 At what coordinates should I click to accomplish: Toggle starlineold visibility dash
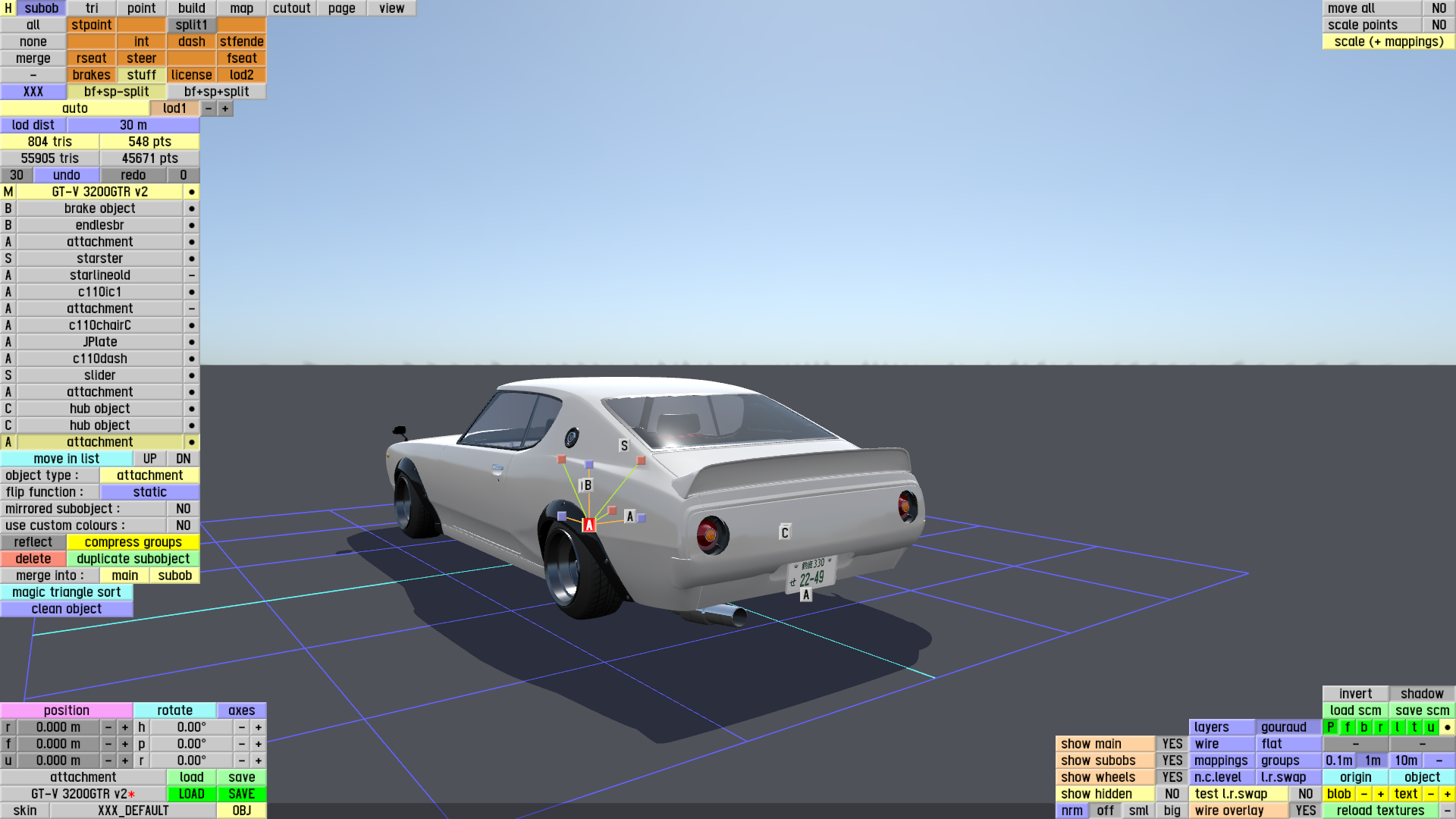click(x=192, y=275)
